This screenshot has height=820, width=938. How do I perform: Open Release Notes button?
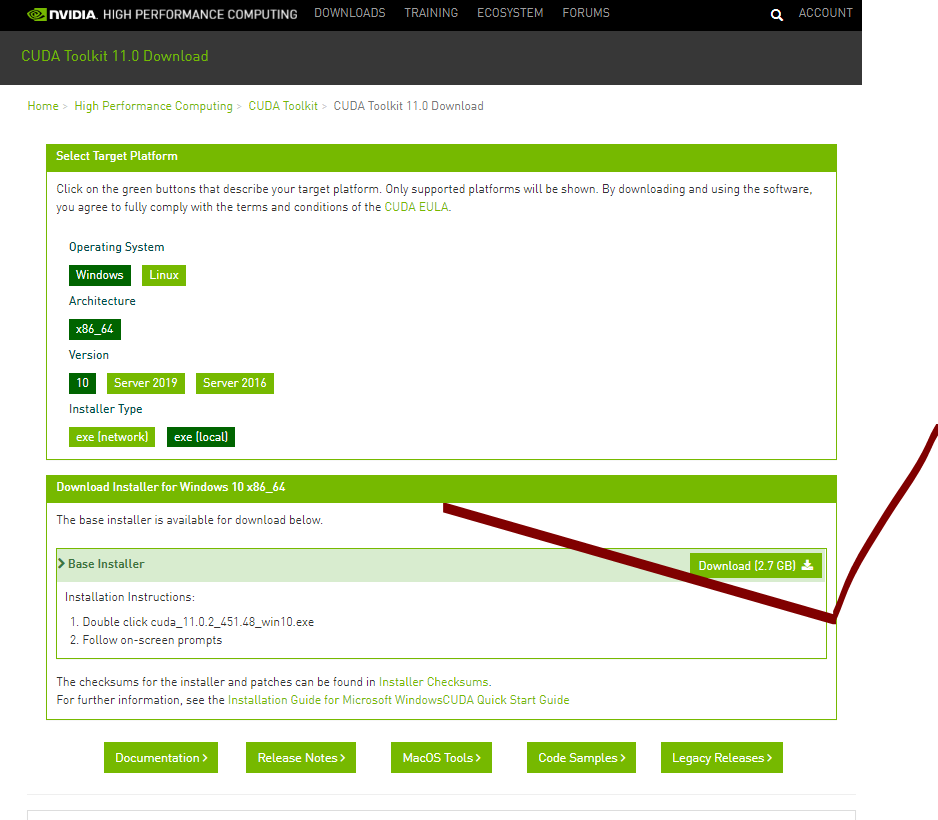click(x=301, y=758)
